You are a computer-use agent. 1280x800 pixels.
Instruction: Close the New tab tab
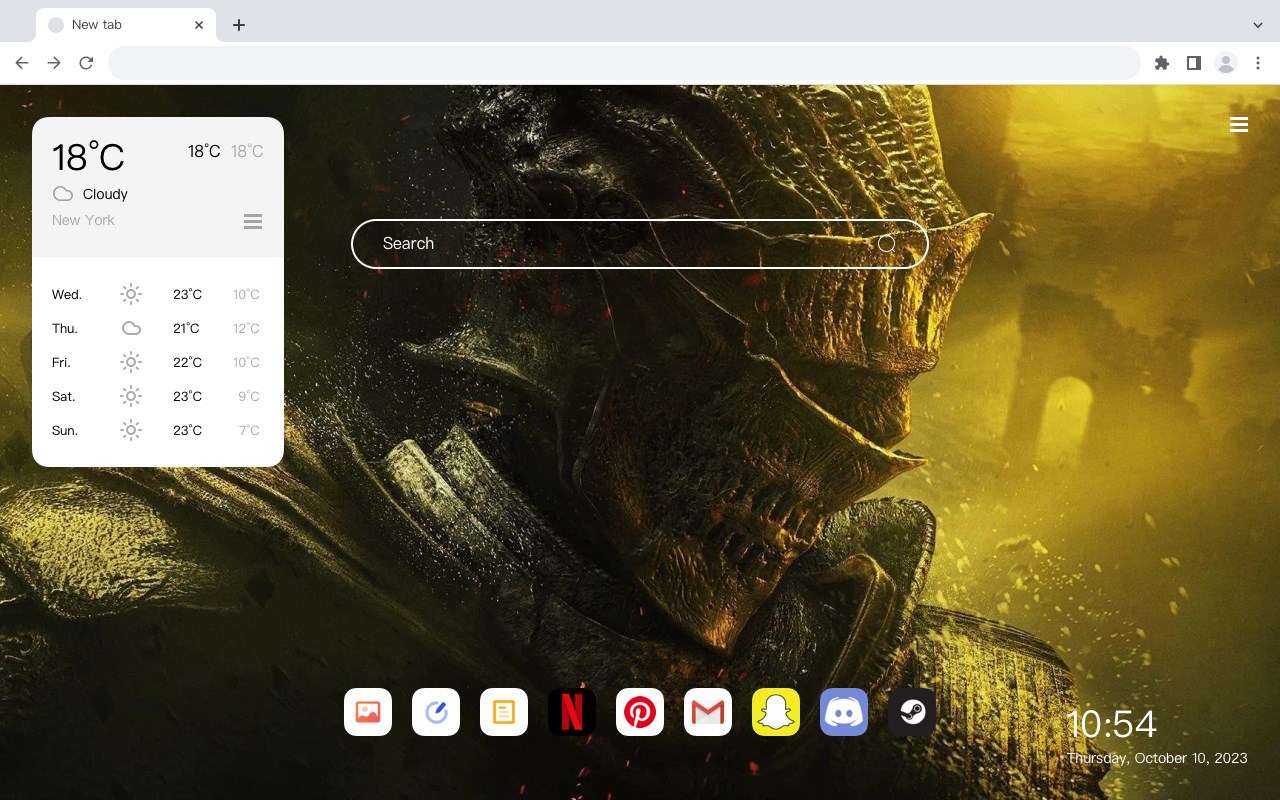(x=199, y=25)
